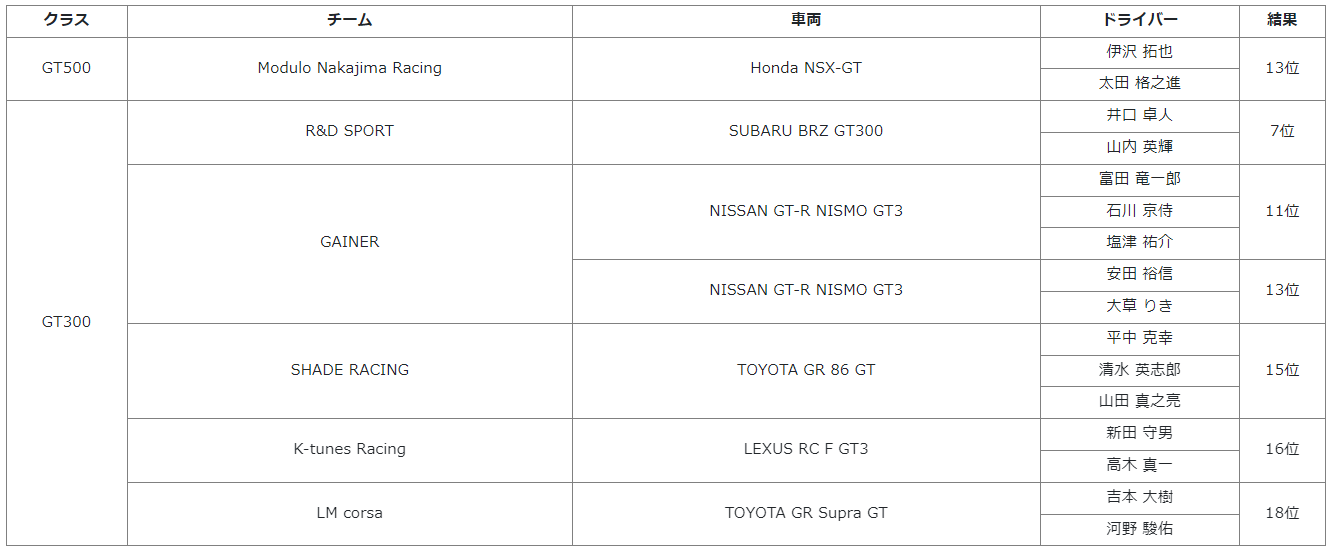Image resolution: width=1340 pixels, height=551 pixels.
Task: Click the 18位 result cell
Action: point(1281,513)
